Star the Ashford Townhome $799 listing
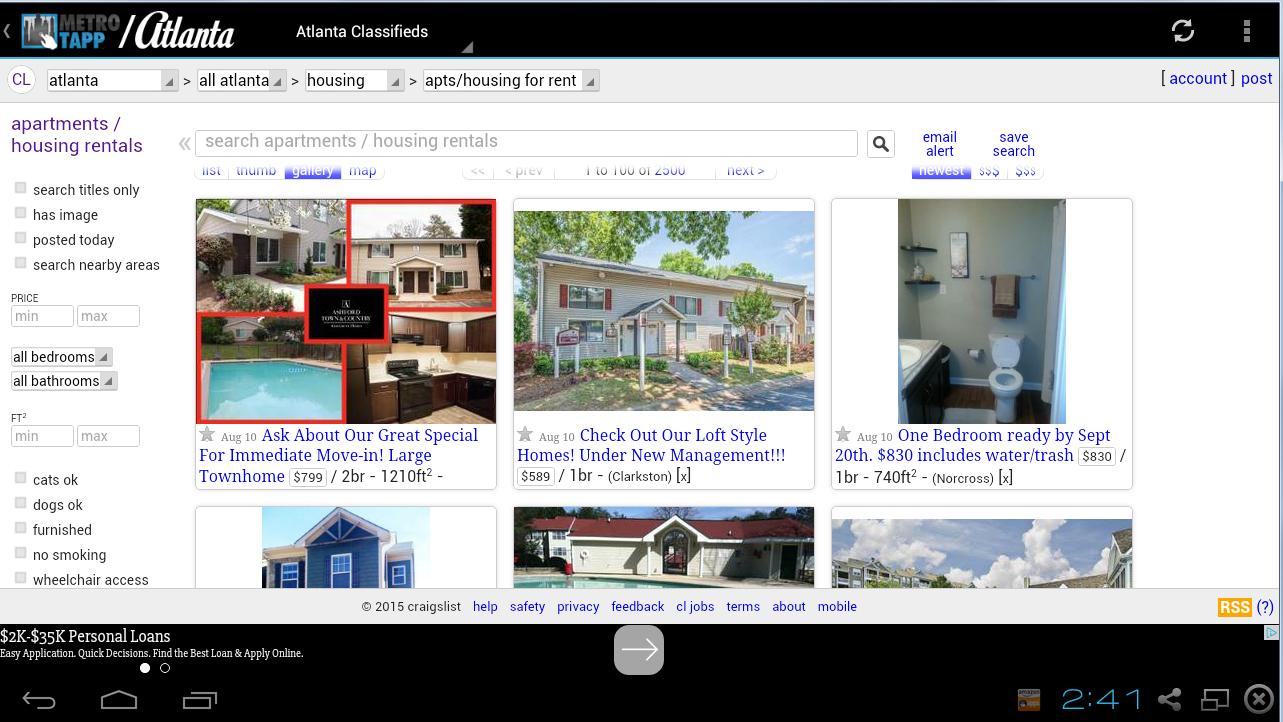The height and width of the screenshot is (722, 1283). click(x=207, y=434)
